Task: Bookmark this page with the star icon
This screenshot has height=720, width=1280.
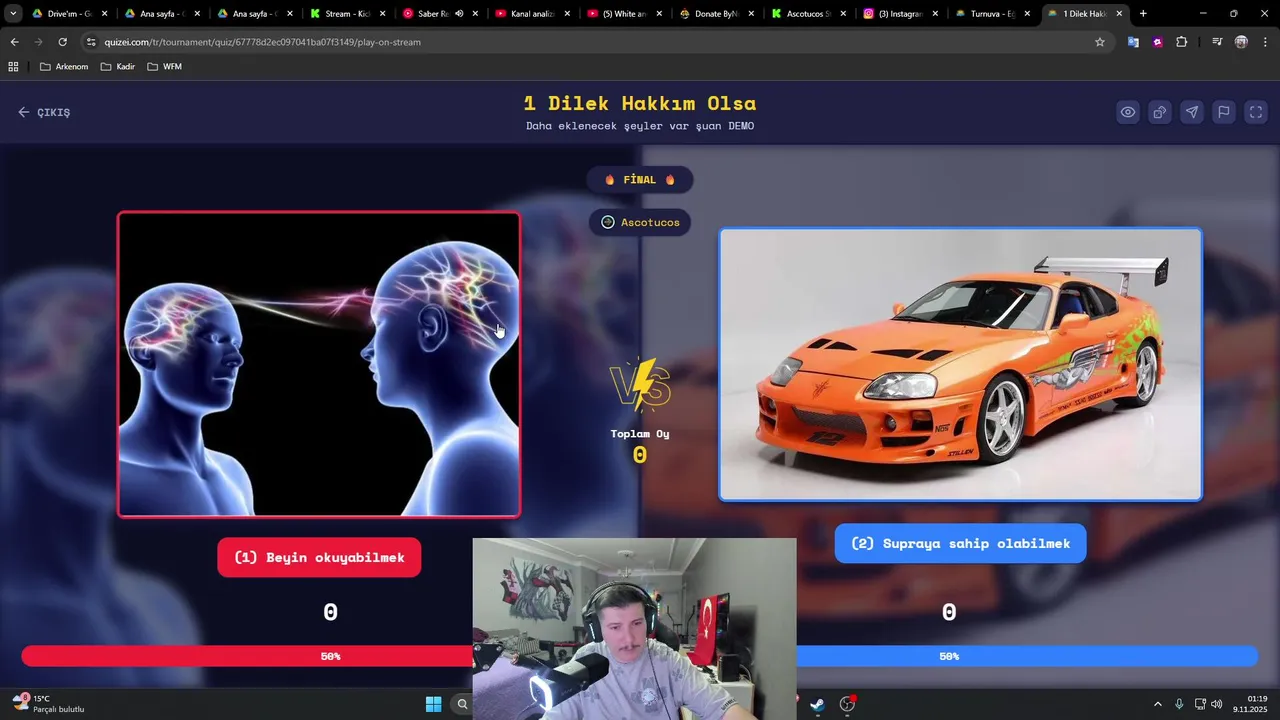Action: [1100, 42]
